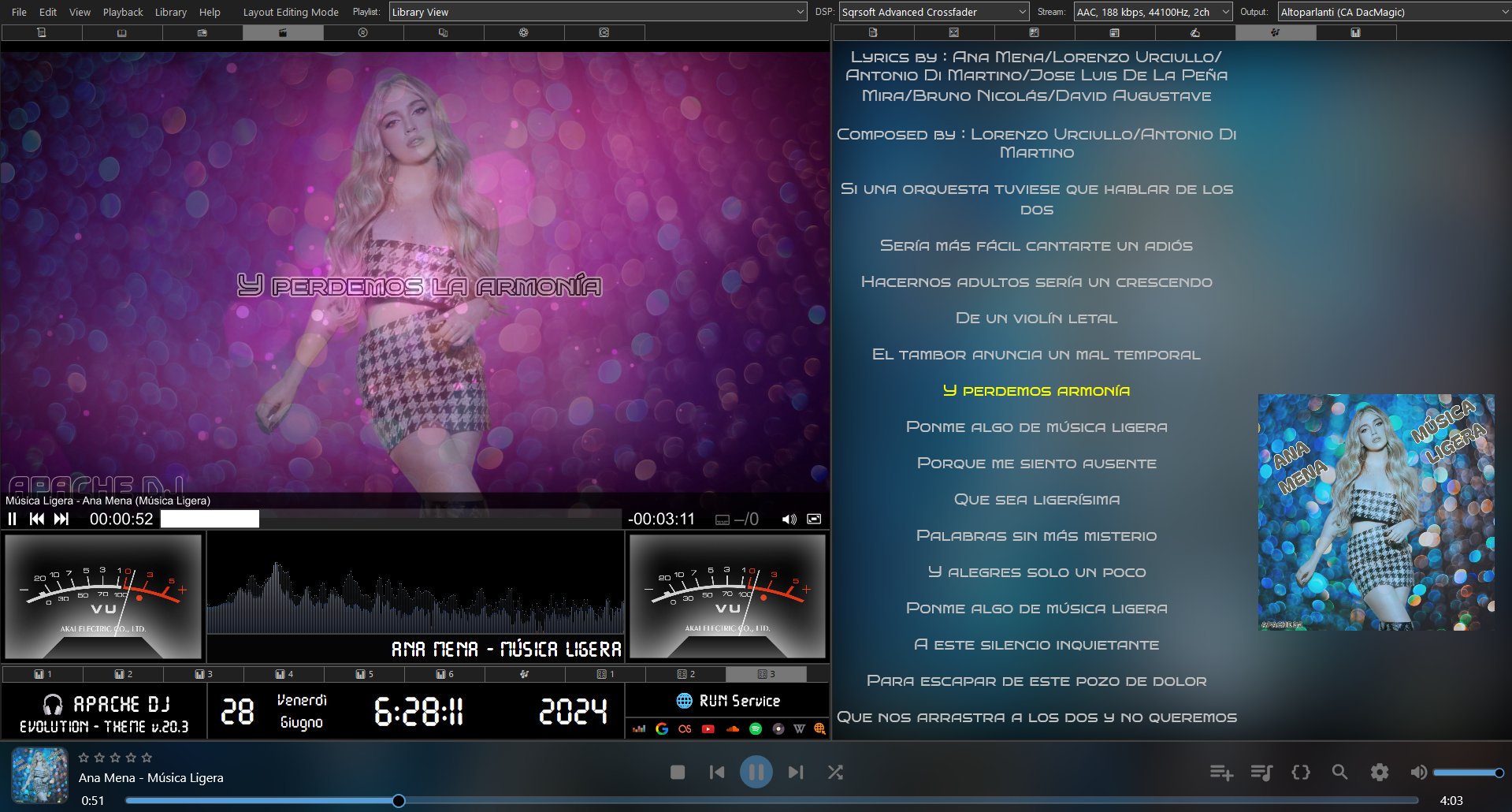Switch to bar-icon visualization tab 1
Viewport: 1512px width, 812px height.
[x=43, y=674]
